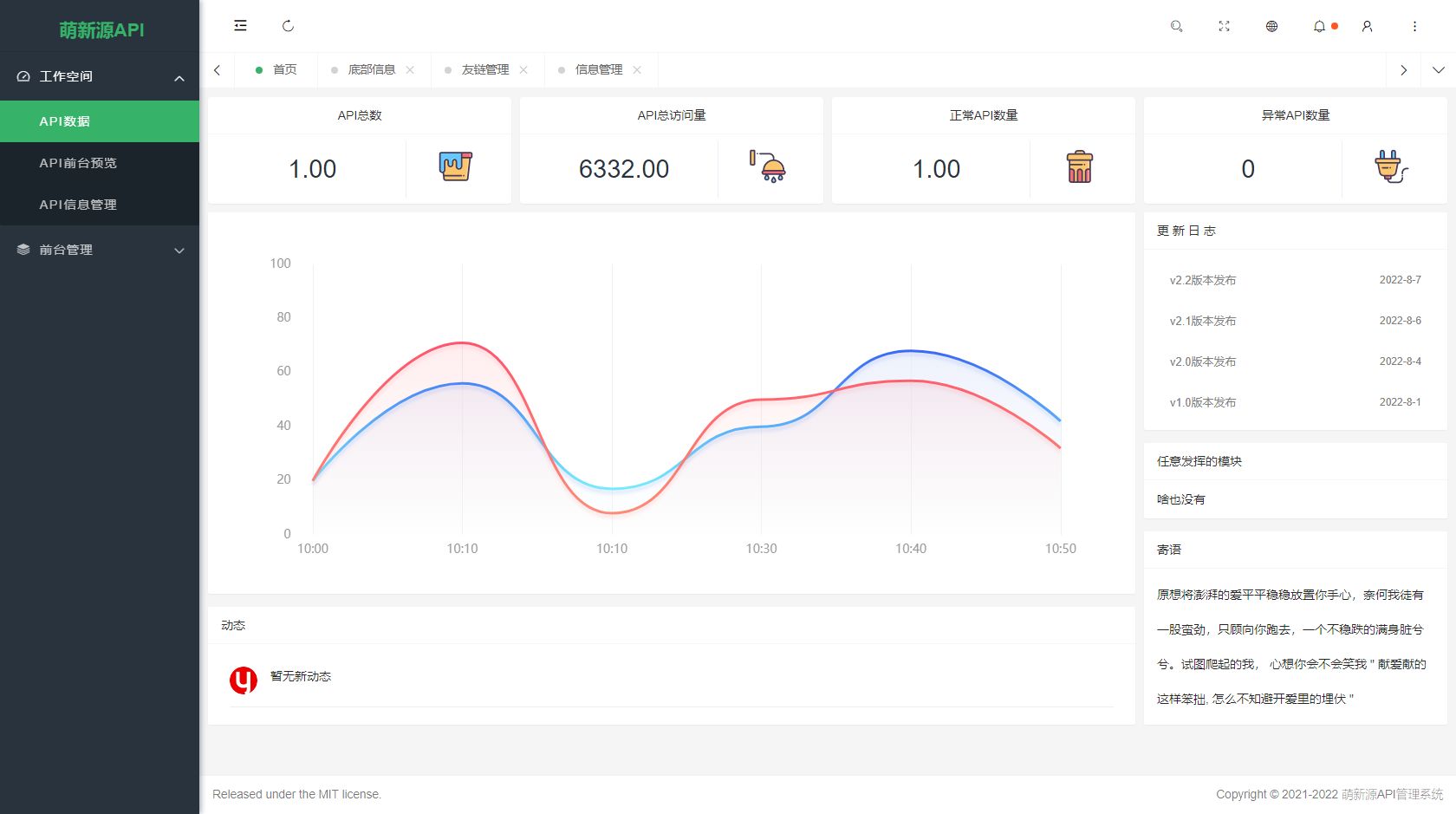Image resolution: width=1456 pixels, height=814 pixels.
Task: Switch to the 信息管理 tab
Action: 598,70
